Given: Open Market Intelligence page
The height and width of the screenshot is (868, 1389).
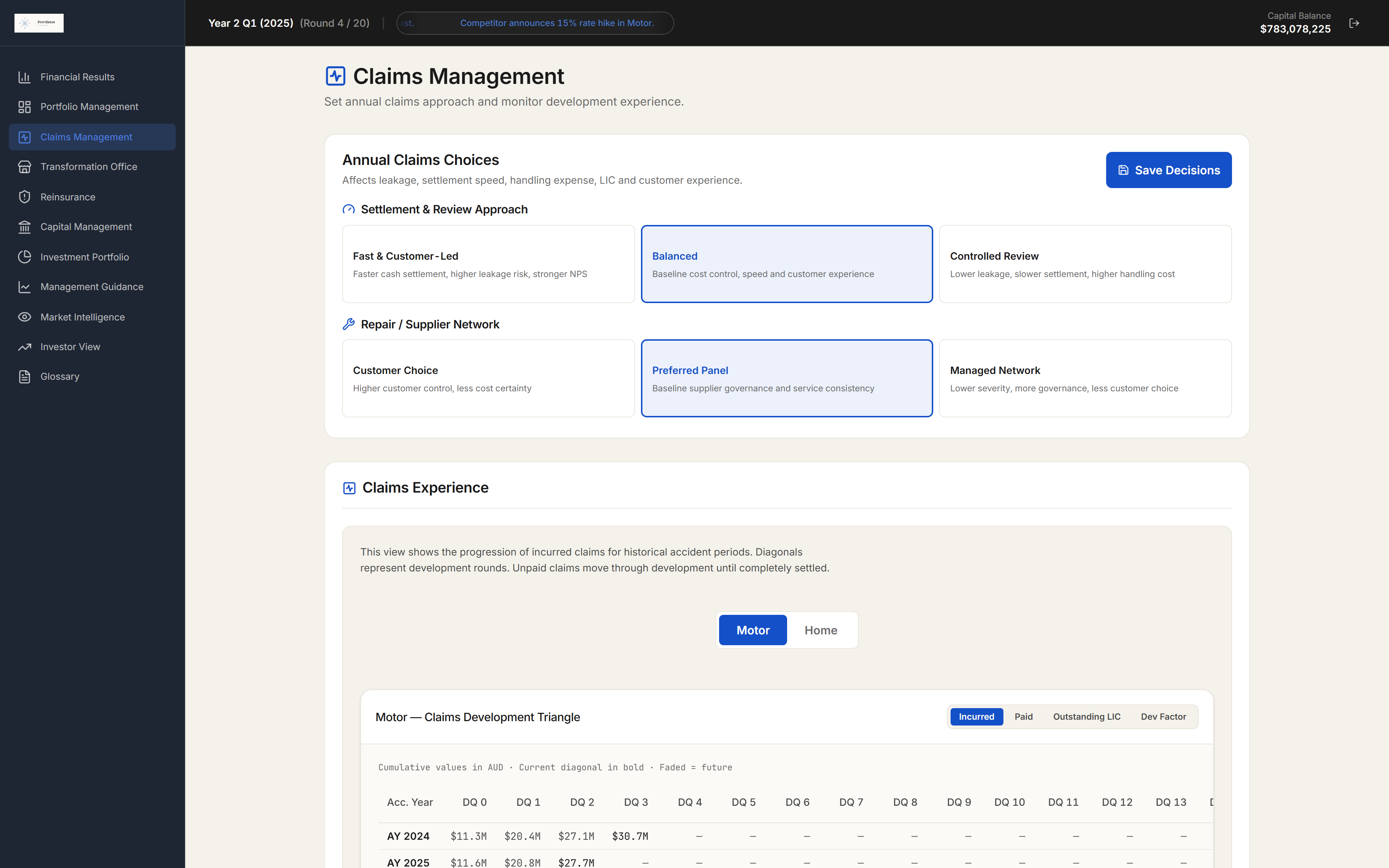Looking at the screenshot, I should [x=92, y=317].
